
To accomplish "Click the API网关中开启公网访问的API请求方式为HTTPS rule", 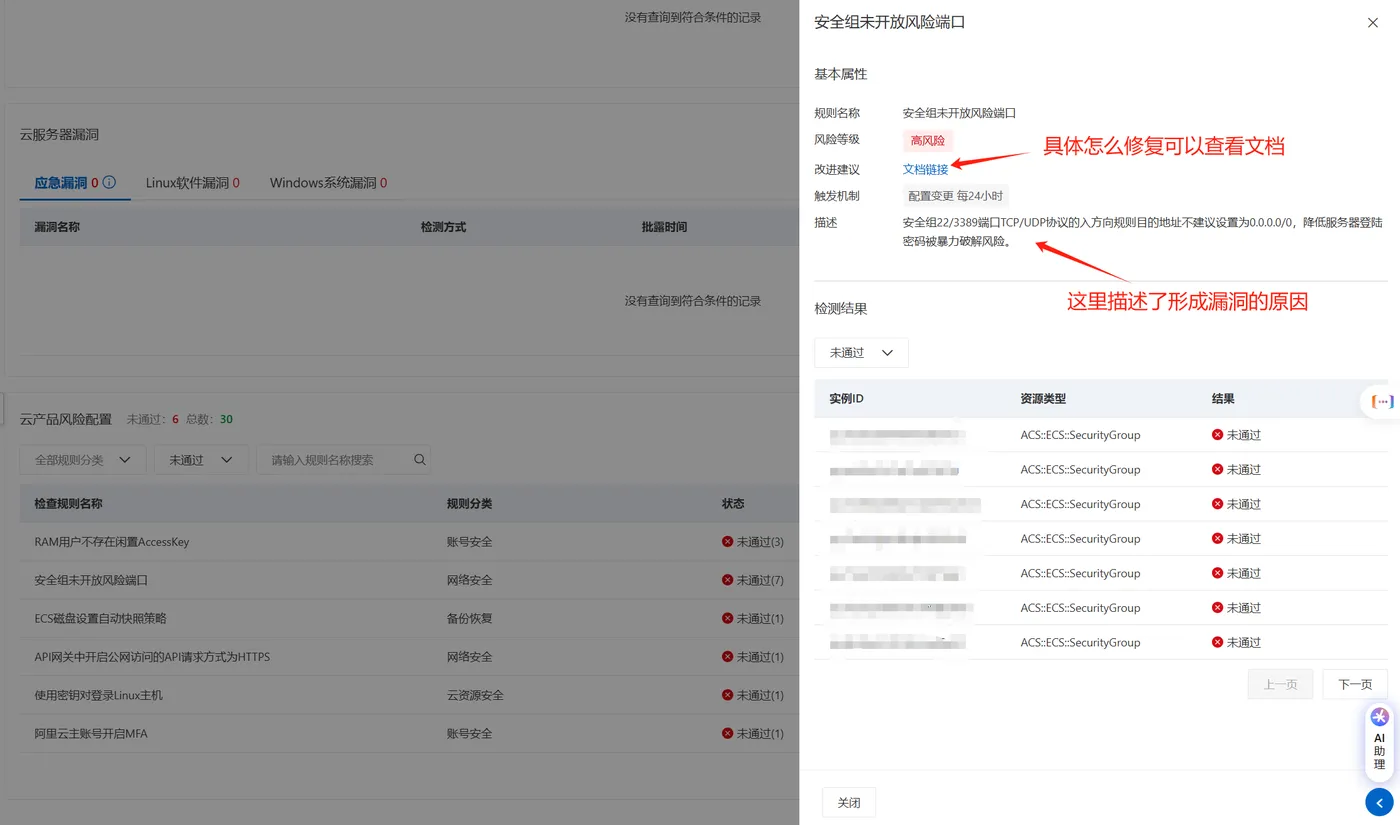I will tap(152, 657).
